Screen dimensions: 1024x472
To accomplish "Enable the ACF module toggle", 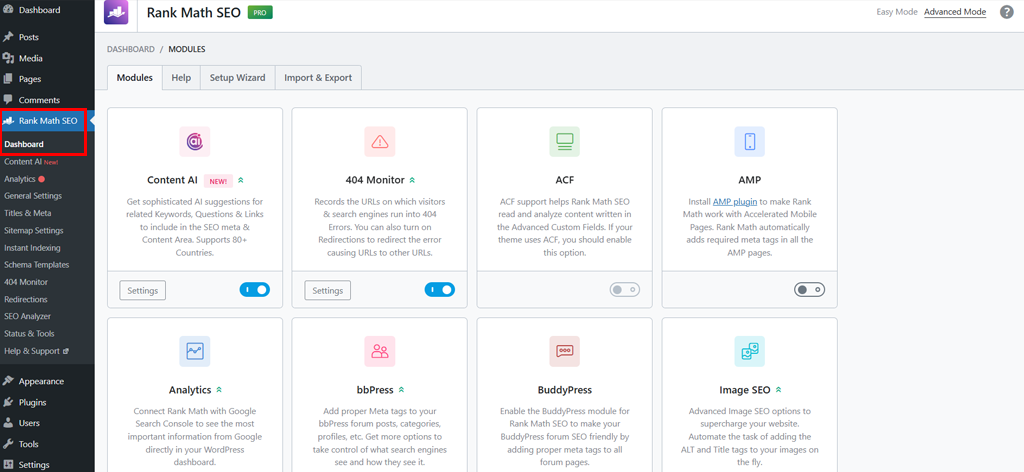I will click(625, 290).
